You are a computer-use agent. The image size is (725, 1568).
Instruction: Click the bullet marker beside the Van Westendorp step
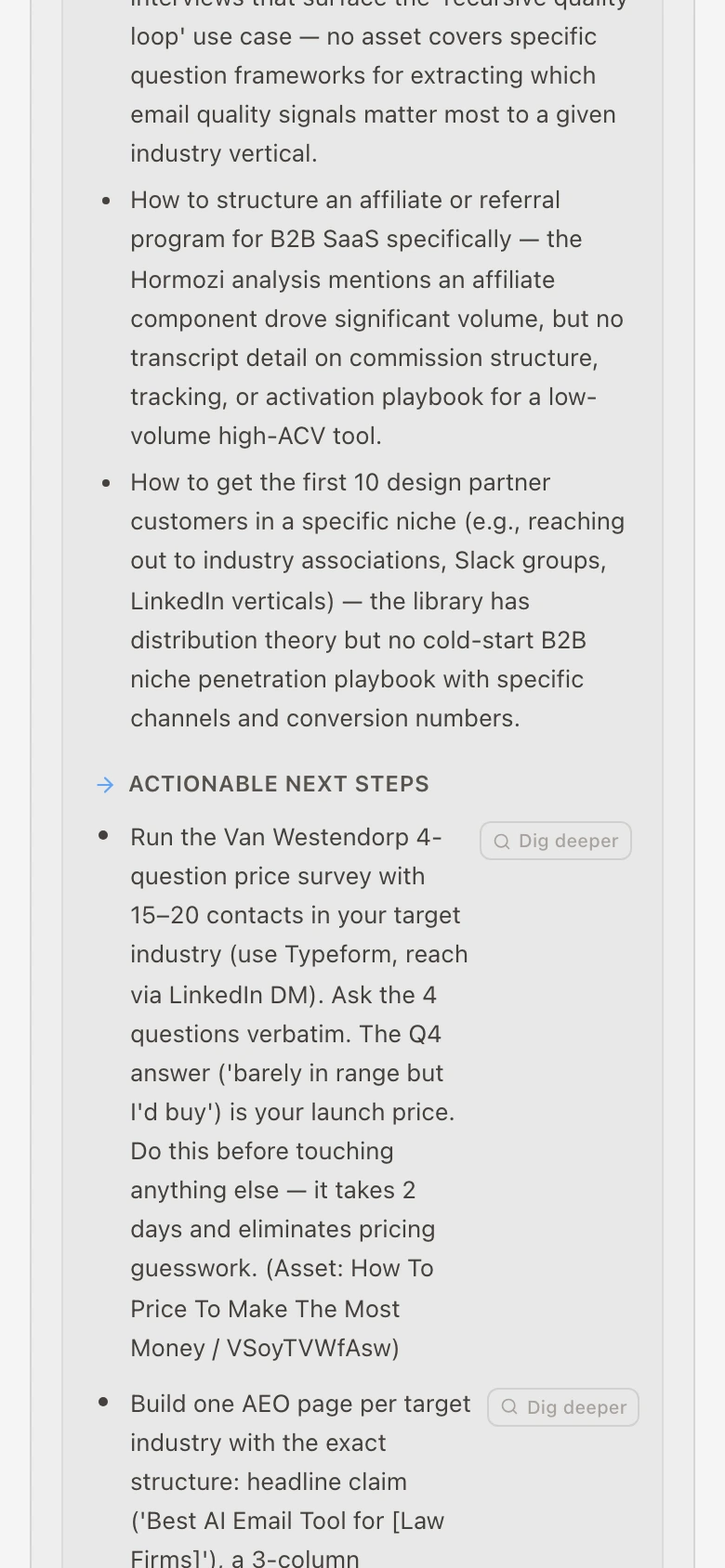(103, 835)
